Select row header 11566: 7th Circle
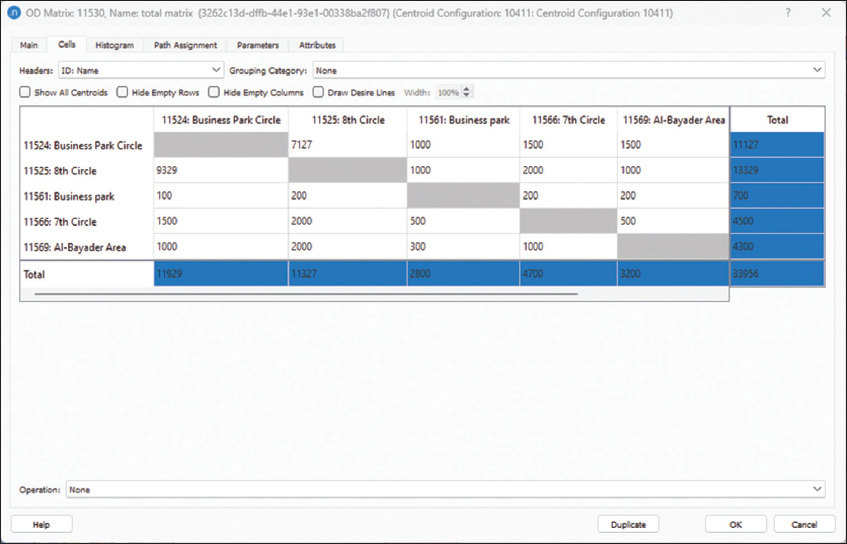This screenshot has height=544, width=847. click(x=87, y=221)
